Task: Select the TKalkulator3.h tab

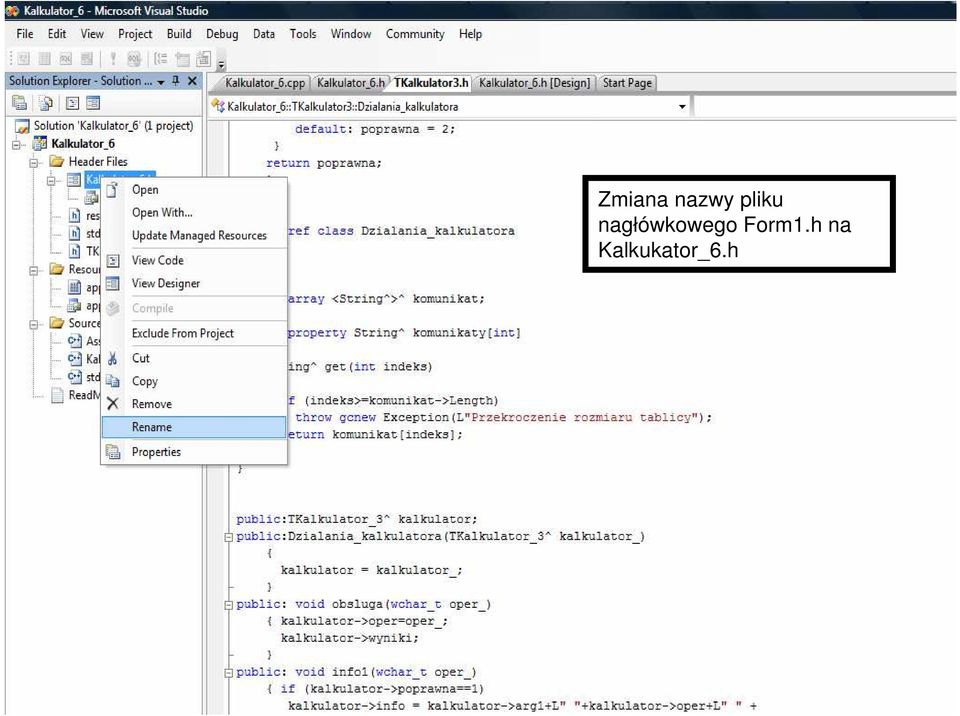Action: tap(431, 83)
